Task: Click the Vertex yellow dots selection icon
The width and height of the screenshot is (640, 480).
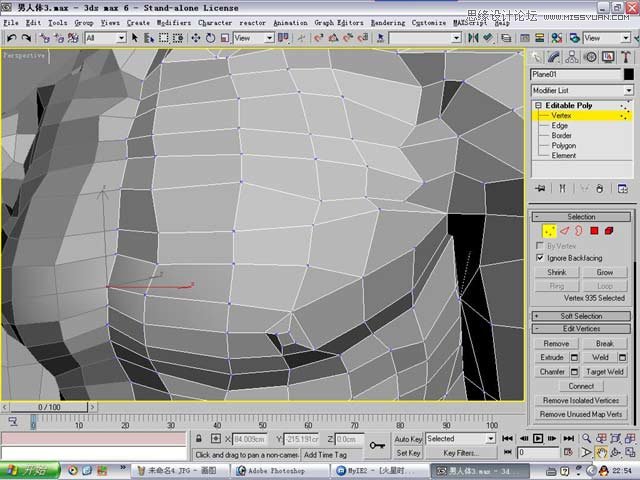Action: (x=549, y=231)
